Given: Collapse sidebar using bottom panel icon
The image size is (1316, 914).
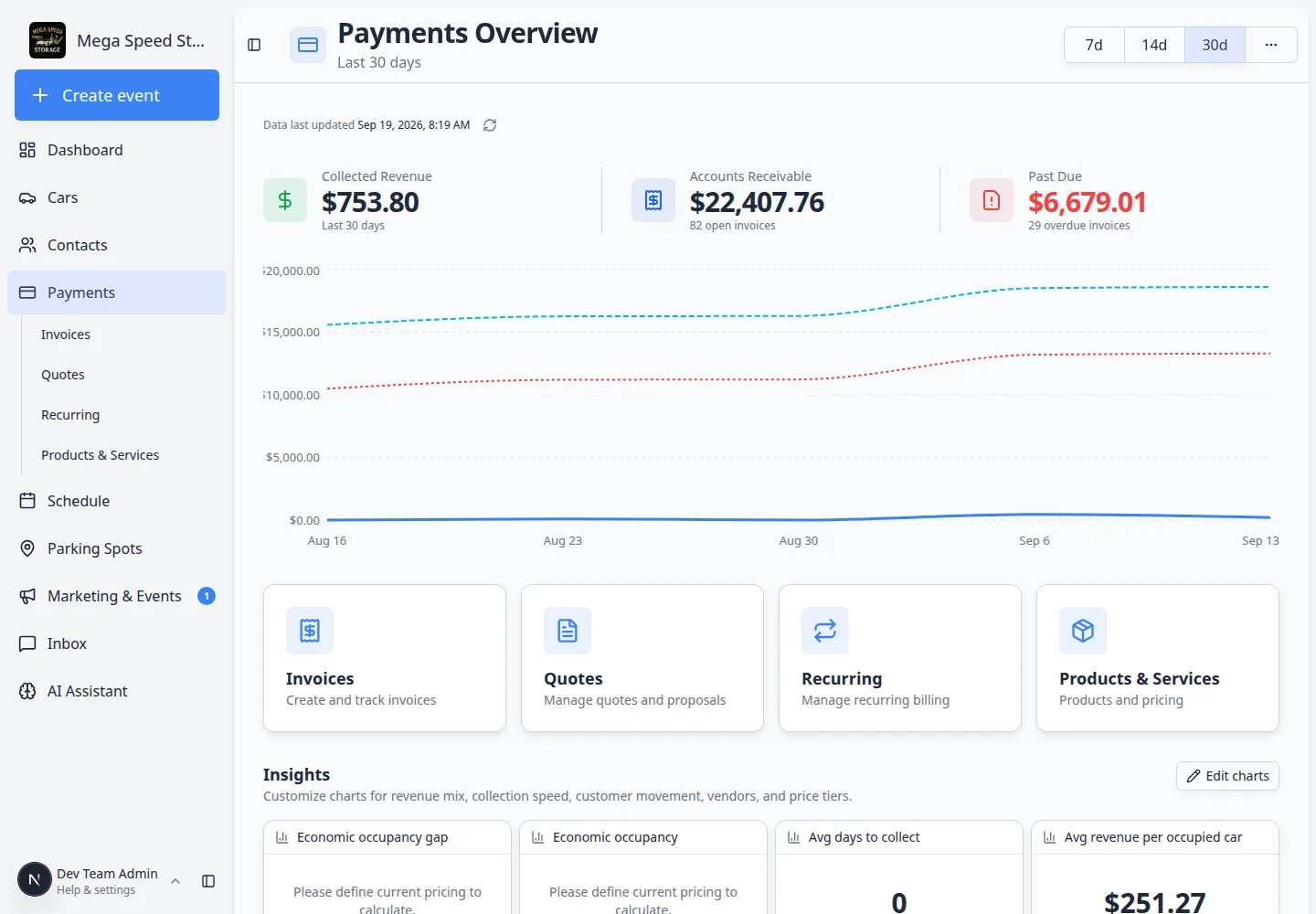Looking at the screenshot, I should 208,881.
